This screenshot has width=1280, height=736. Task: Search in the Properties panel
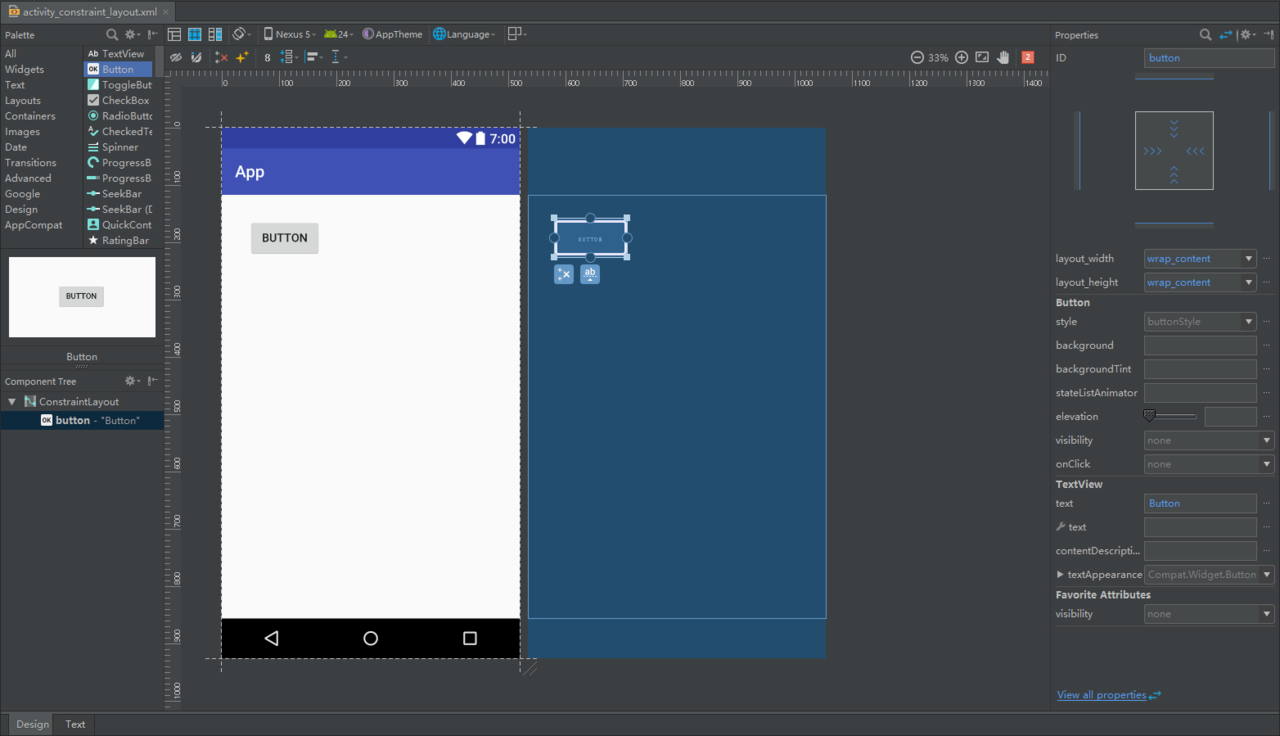click(x=1206, y=35)
